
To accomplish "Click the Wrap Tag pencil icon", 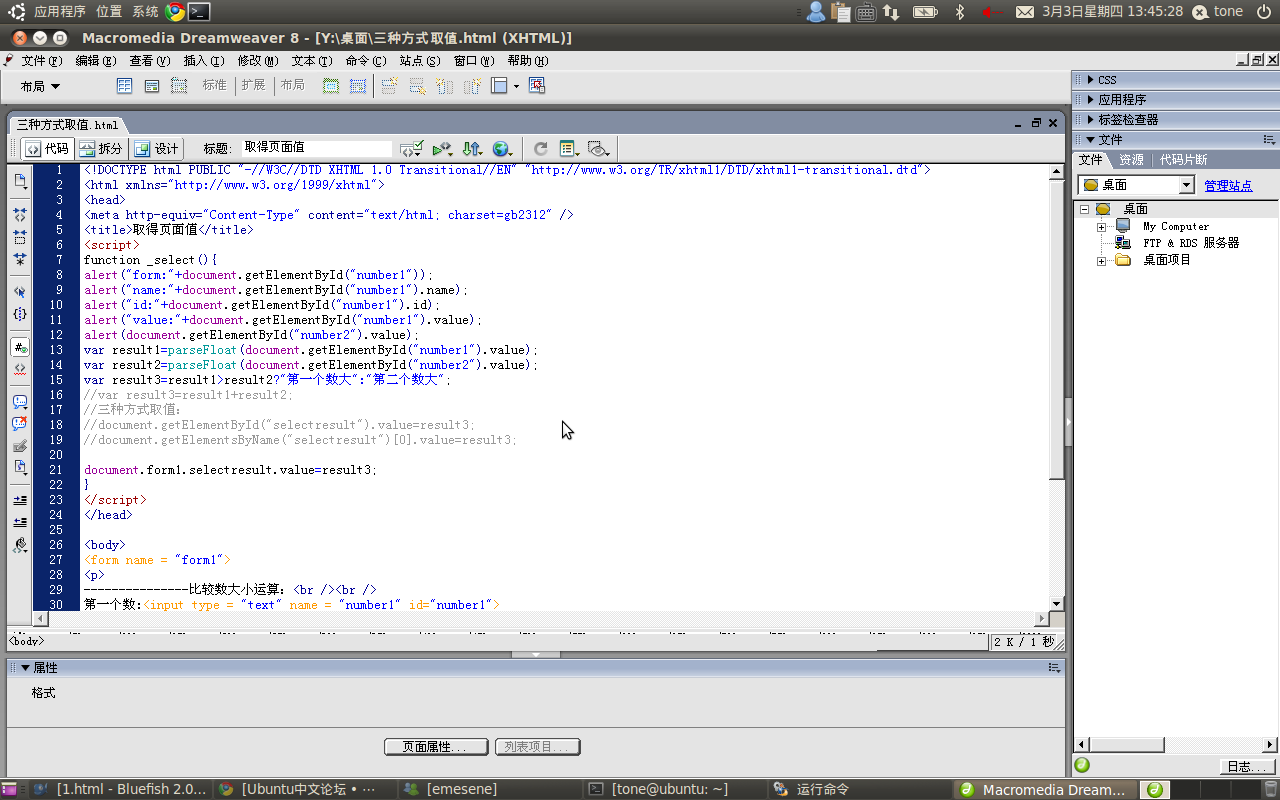I will click(x=20, y=446).
